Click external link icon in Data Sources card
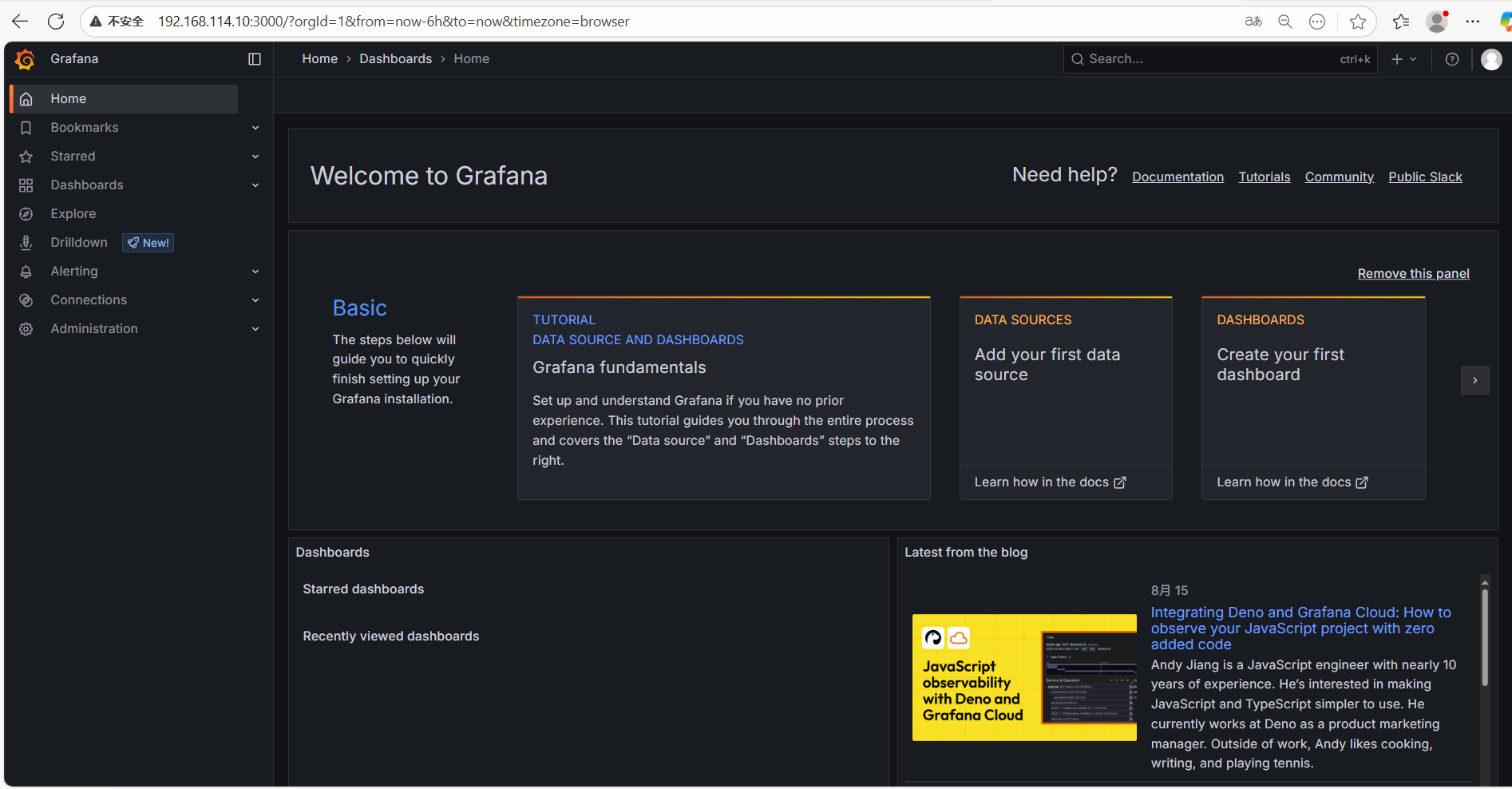 [x=1120, y=482]
